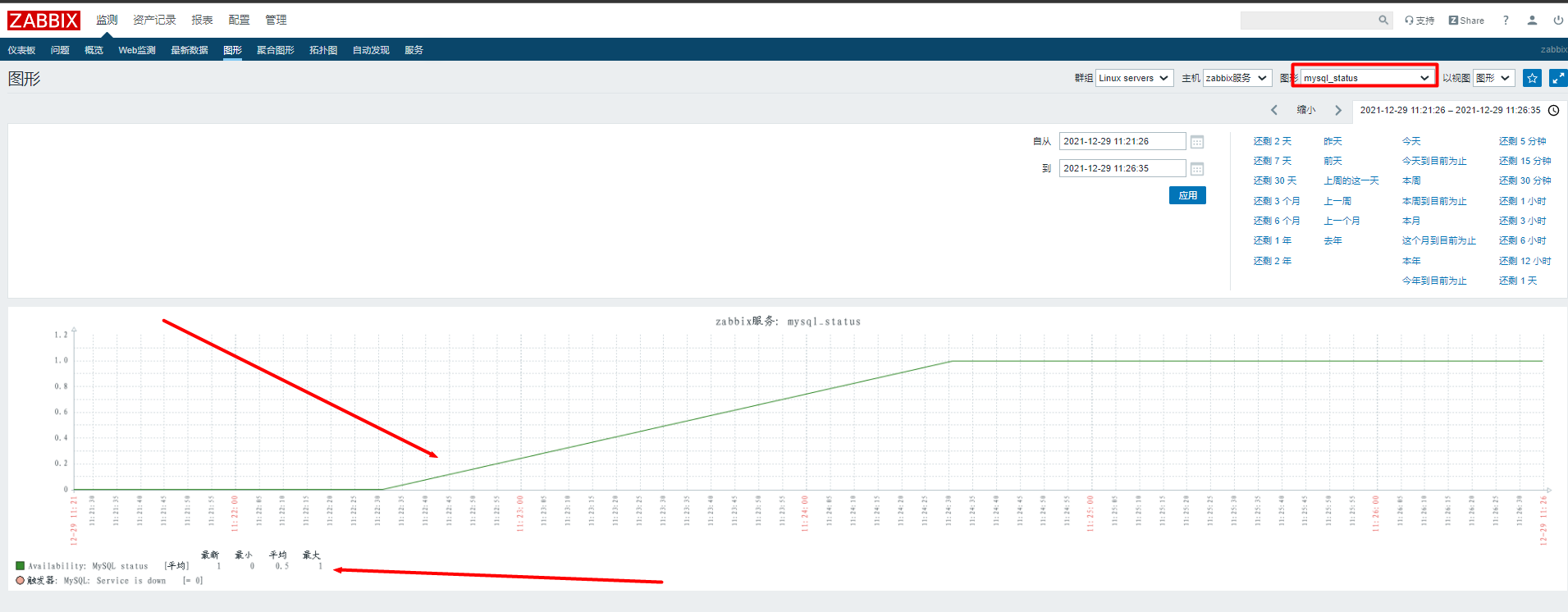Click the trigger legend circle
This screenshot has width=1568, height=612.
(x=20, y=580)
